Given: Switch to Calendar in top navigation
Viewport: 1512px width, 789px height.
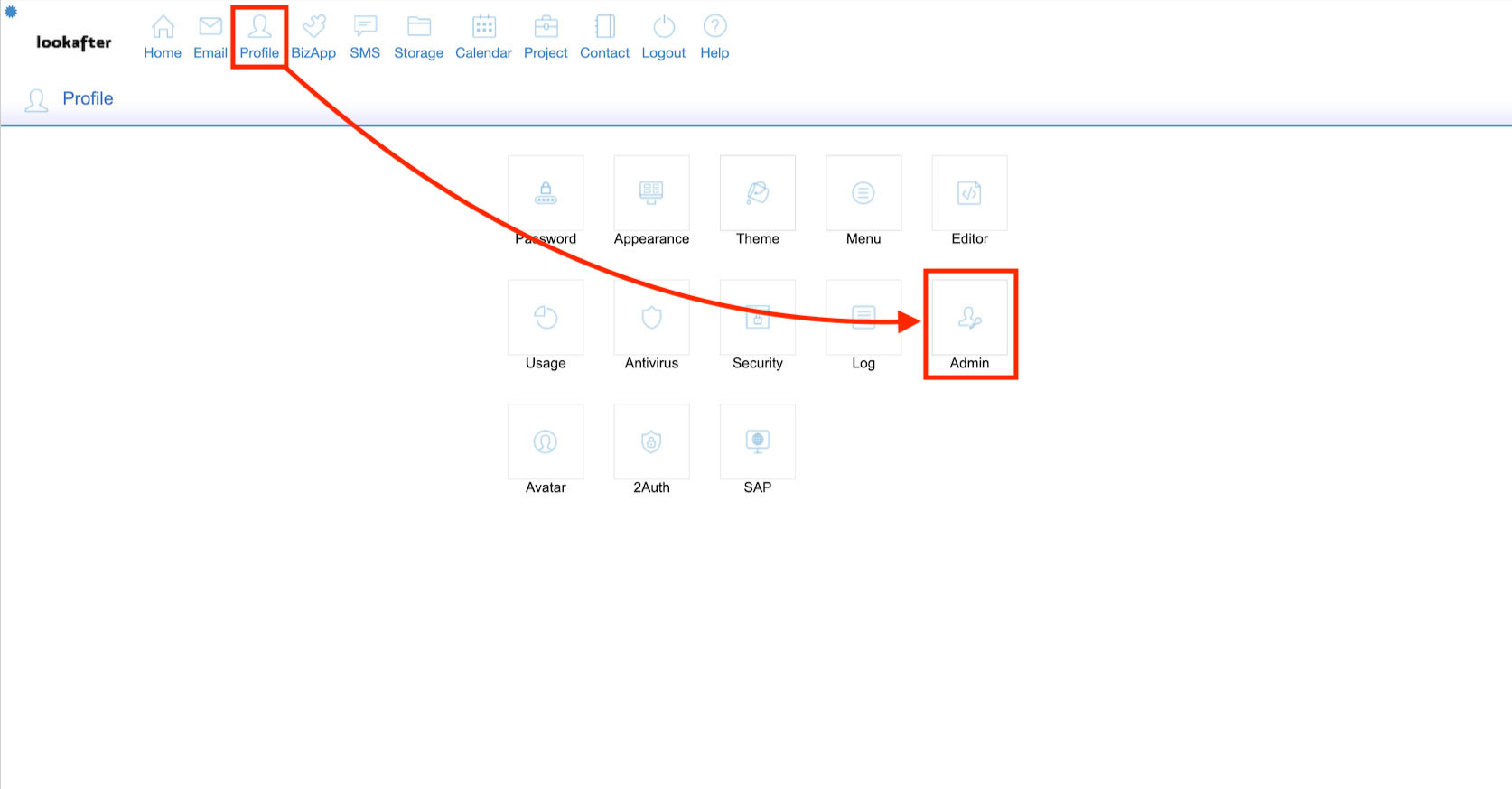Looking at the screenshot, I should coord(483,38).
